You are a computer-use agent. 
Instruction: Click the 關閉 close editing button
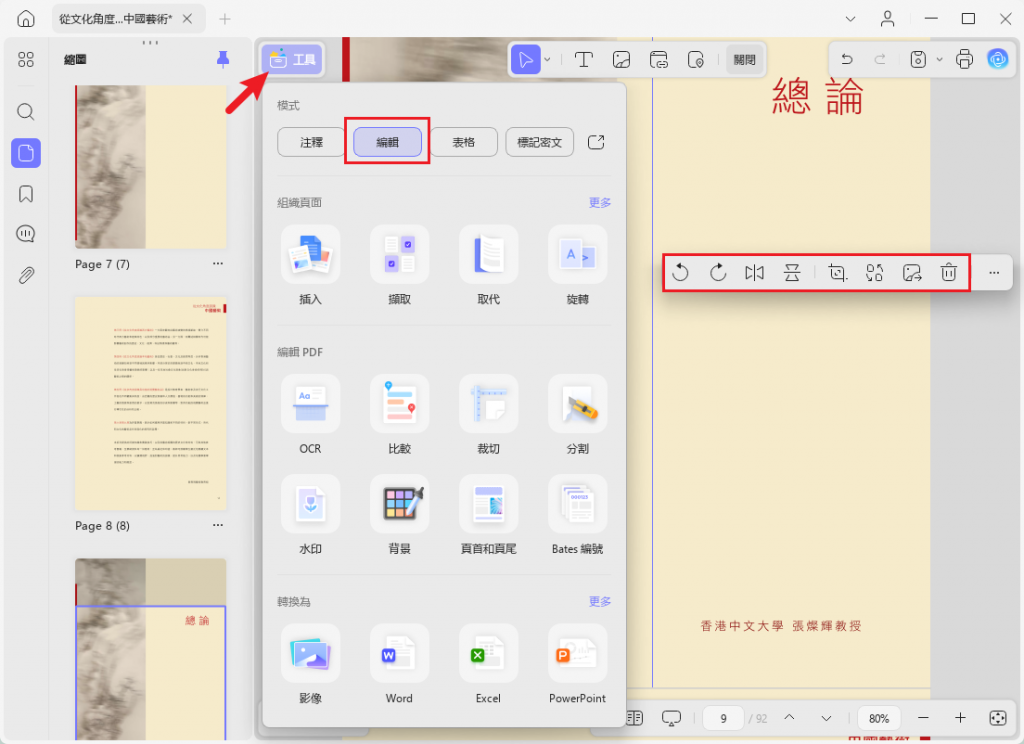pos(744,59)
